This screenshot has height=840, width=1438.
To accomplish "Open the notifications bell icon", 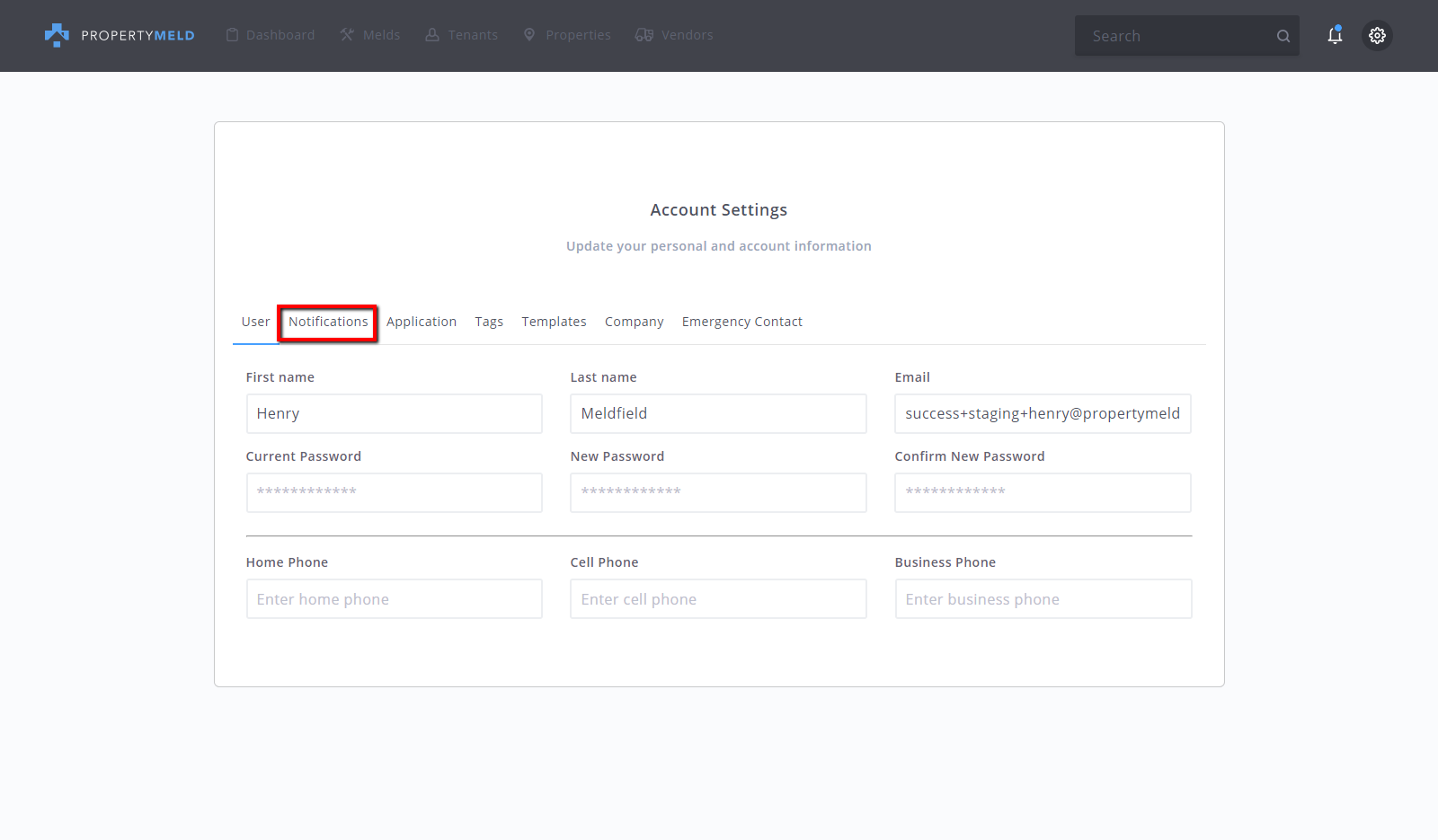I will 1335,35.
